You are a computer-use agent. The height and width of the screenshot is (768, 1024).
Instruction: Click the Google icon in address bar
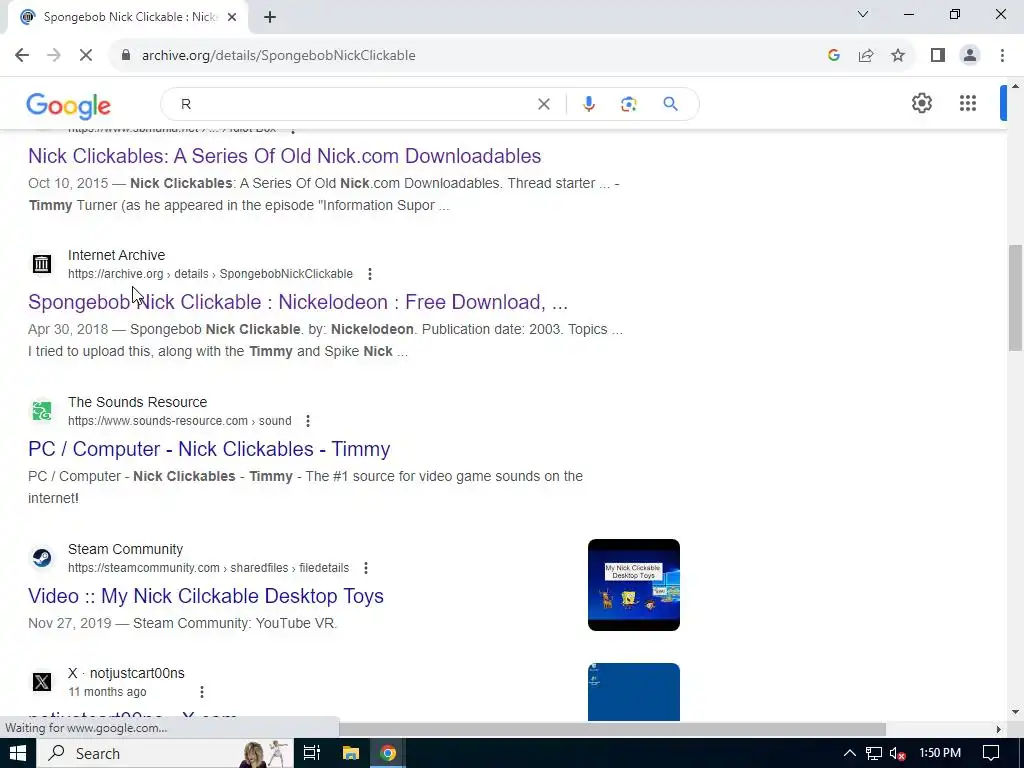tap(833, 56)
